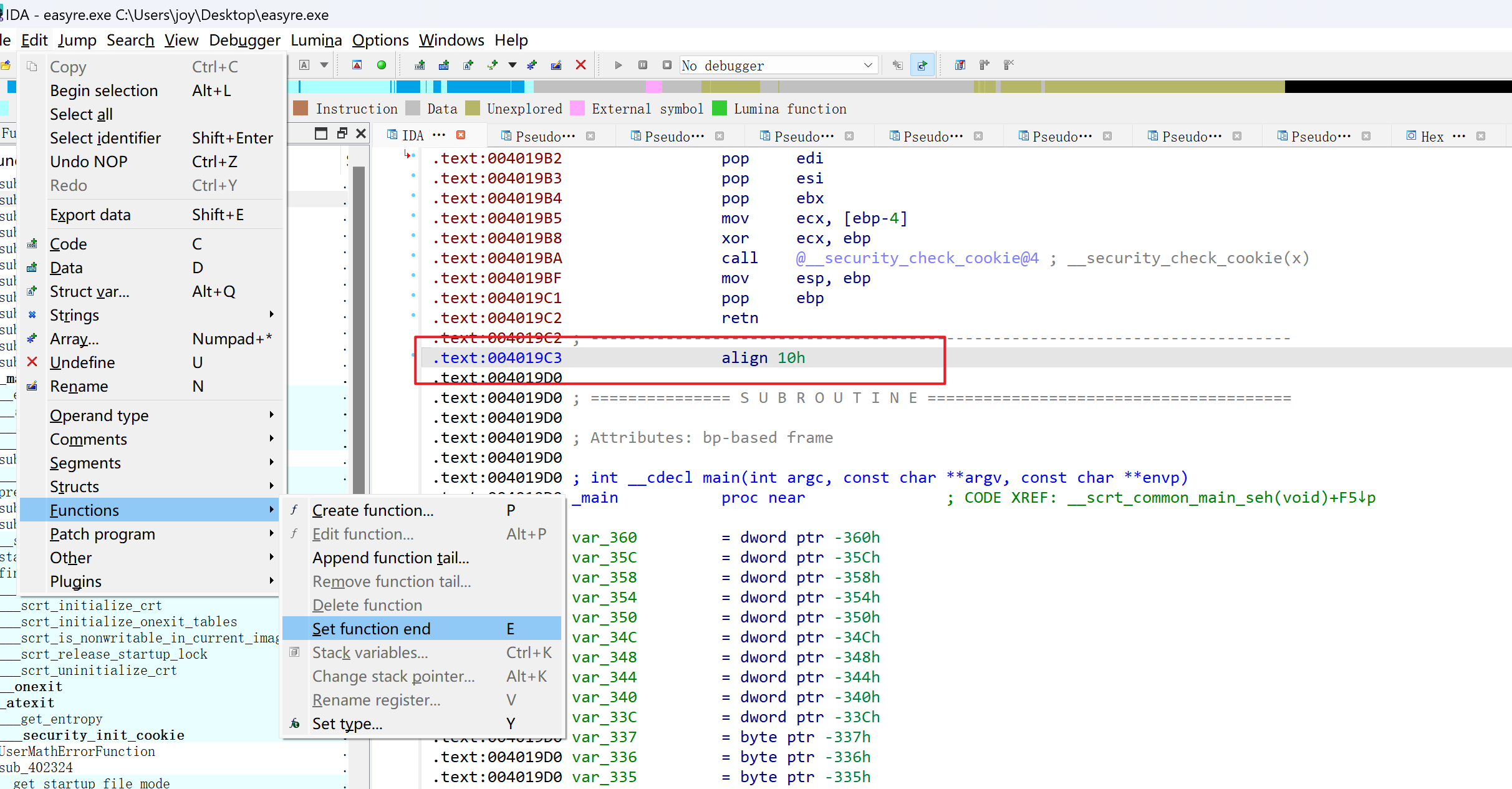Choose Export data menu entry

click(x=152, y=214)
